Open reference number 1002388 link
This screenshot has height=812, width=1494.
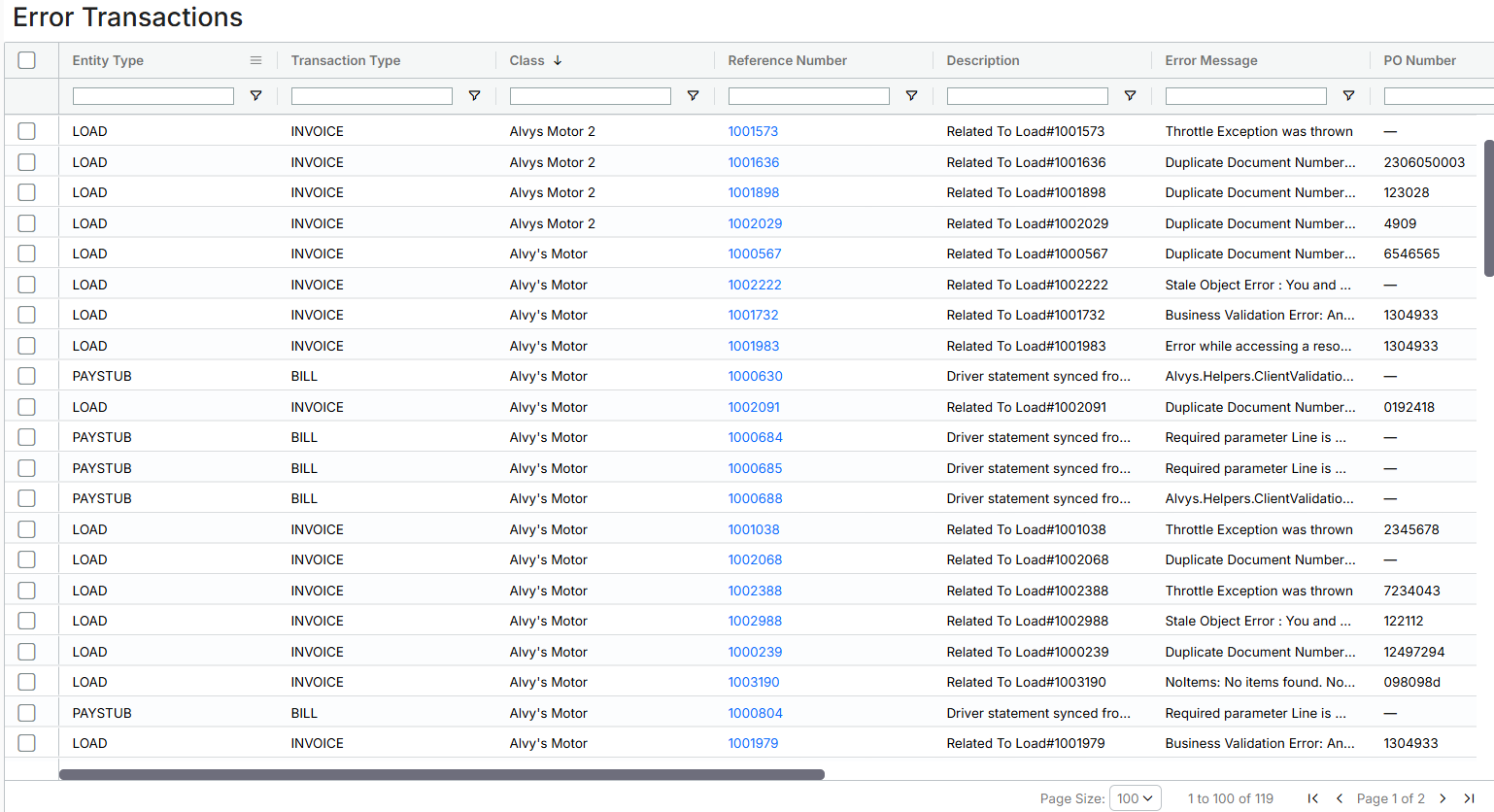tap(755, 591)
